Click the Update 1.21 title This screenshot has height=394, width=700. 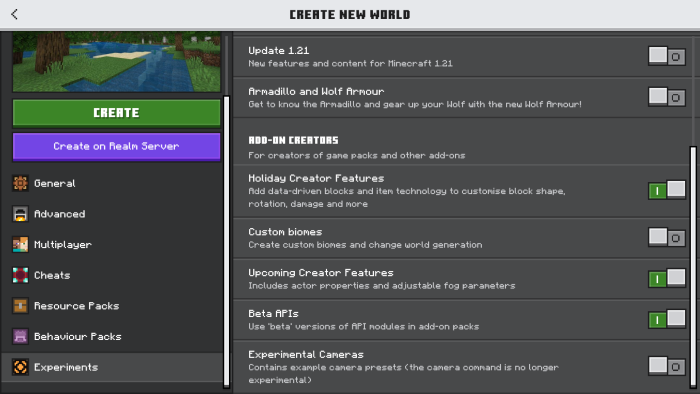click(279, 50)
